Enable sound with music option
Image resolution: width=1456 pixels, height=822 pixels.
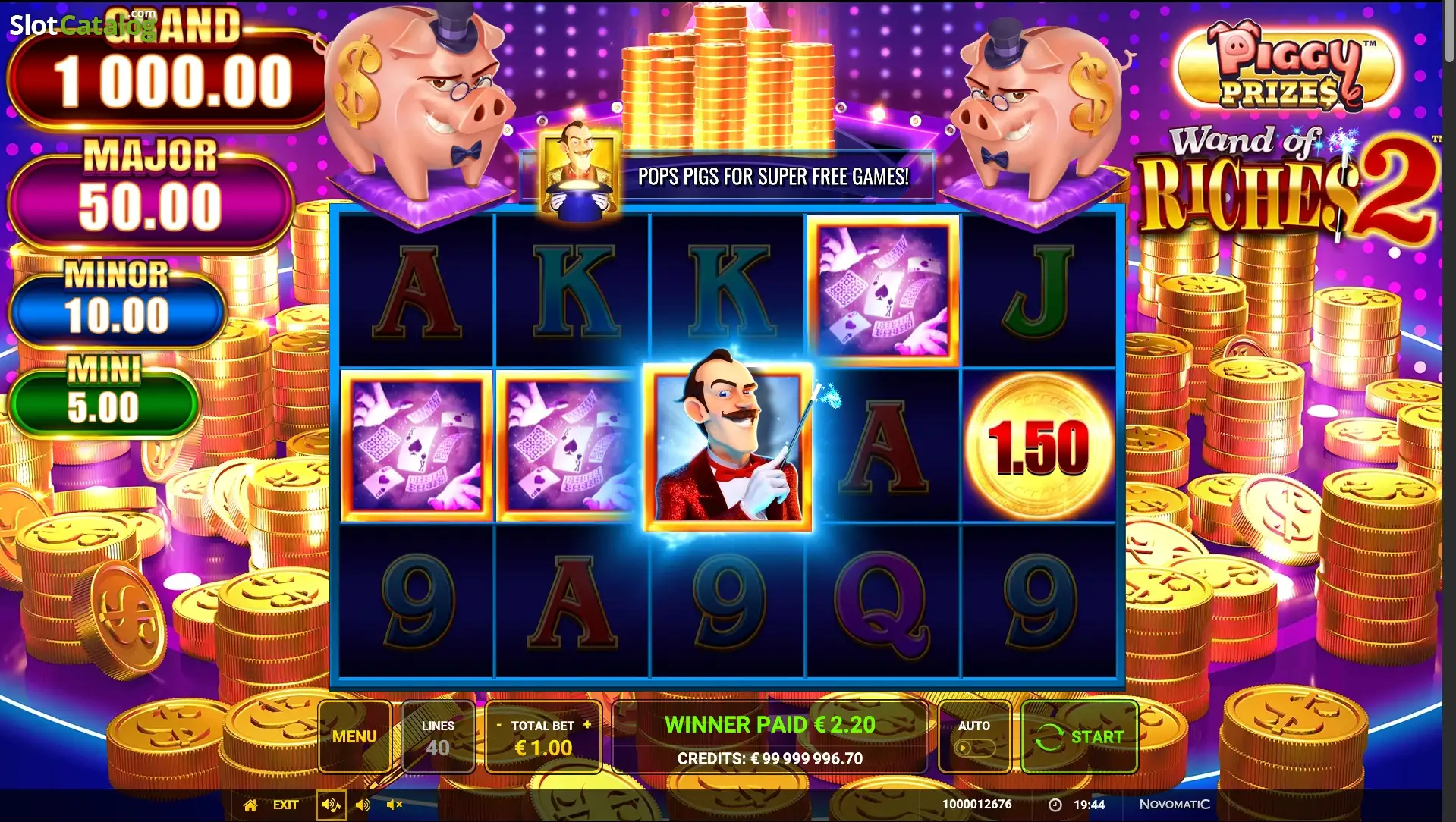point(331,805)
